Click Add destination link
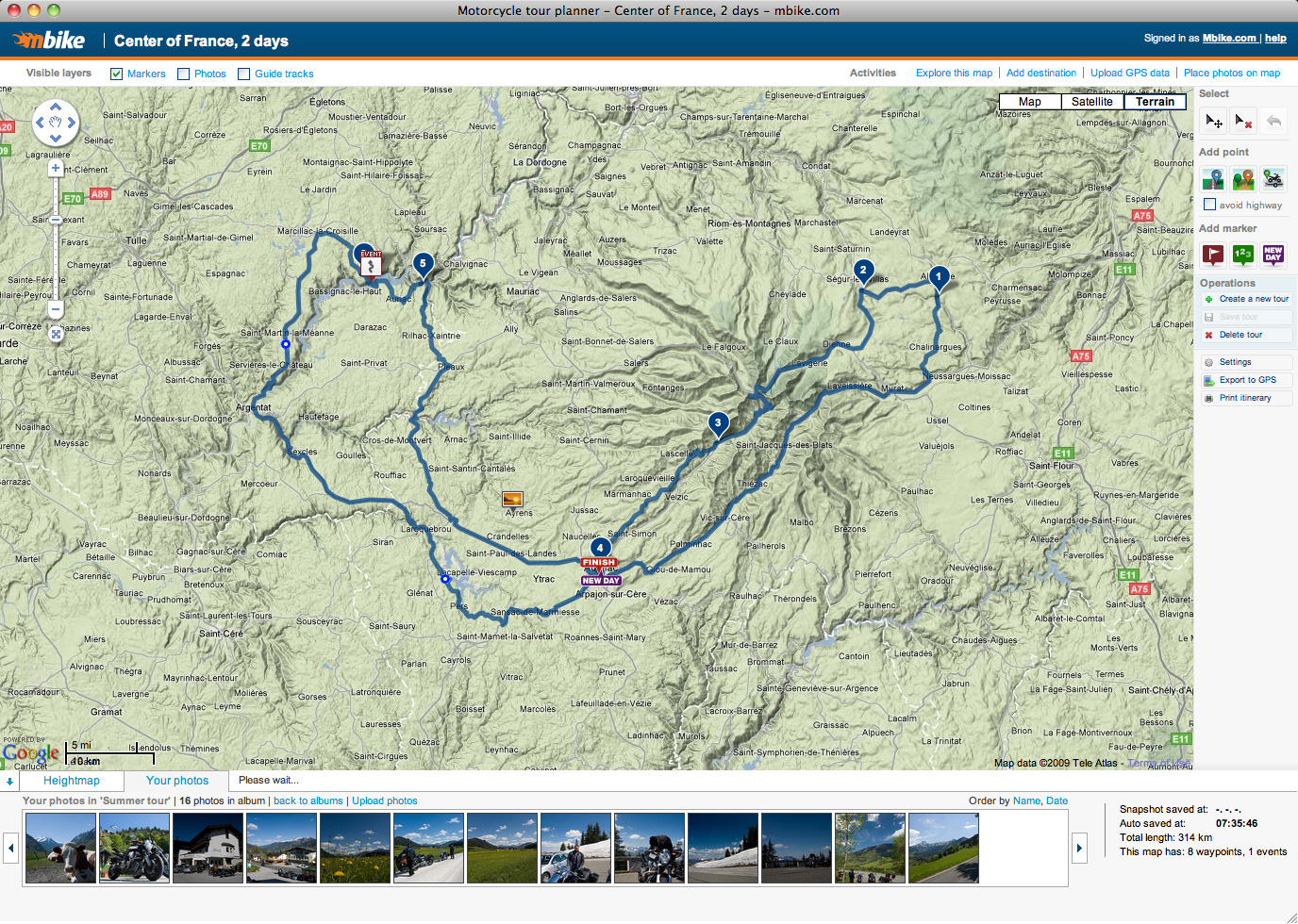 click(x=1041, y=73)
